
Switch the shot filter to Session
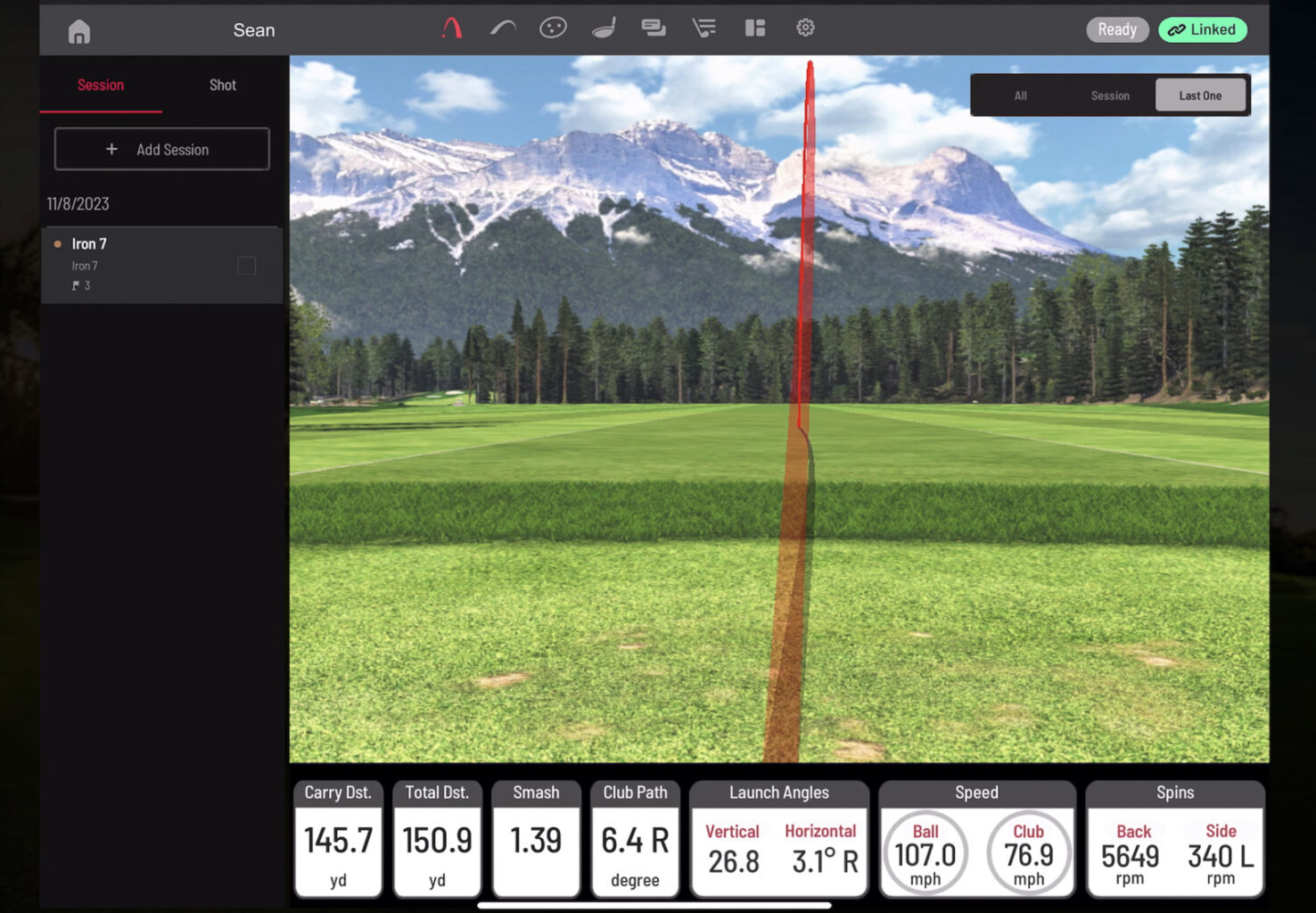[1110, 95]
